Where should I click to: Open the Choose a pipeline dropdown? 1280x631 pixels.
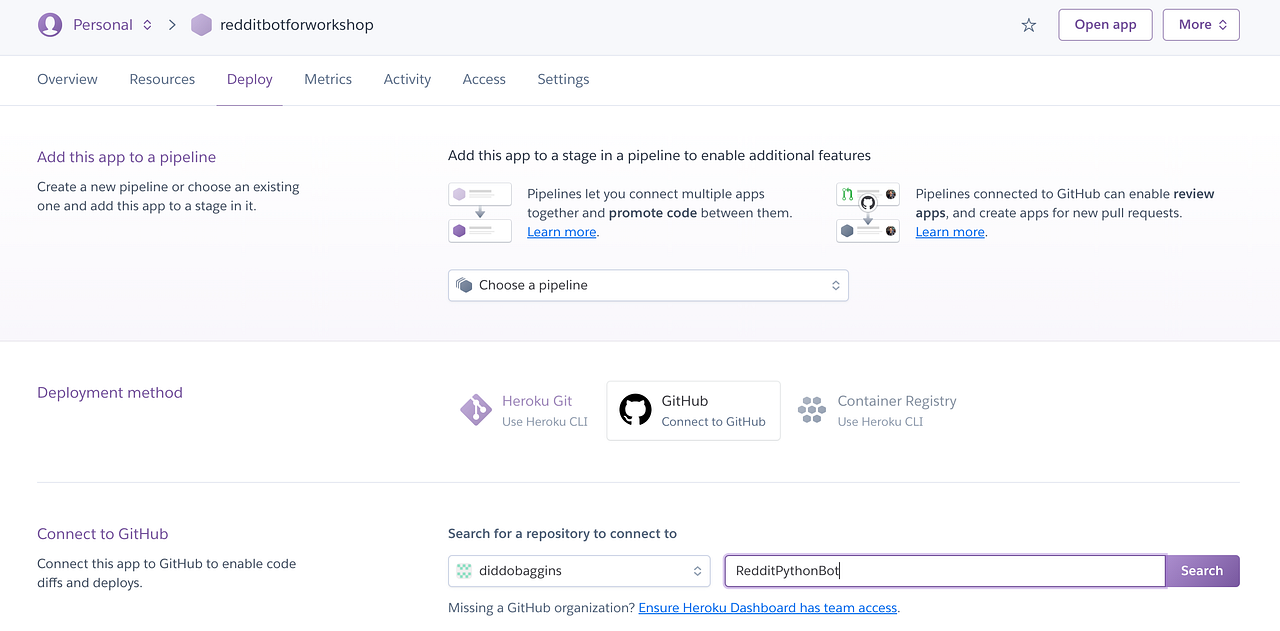click(648, 285)
